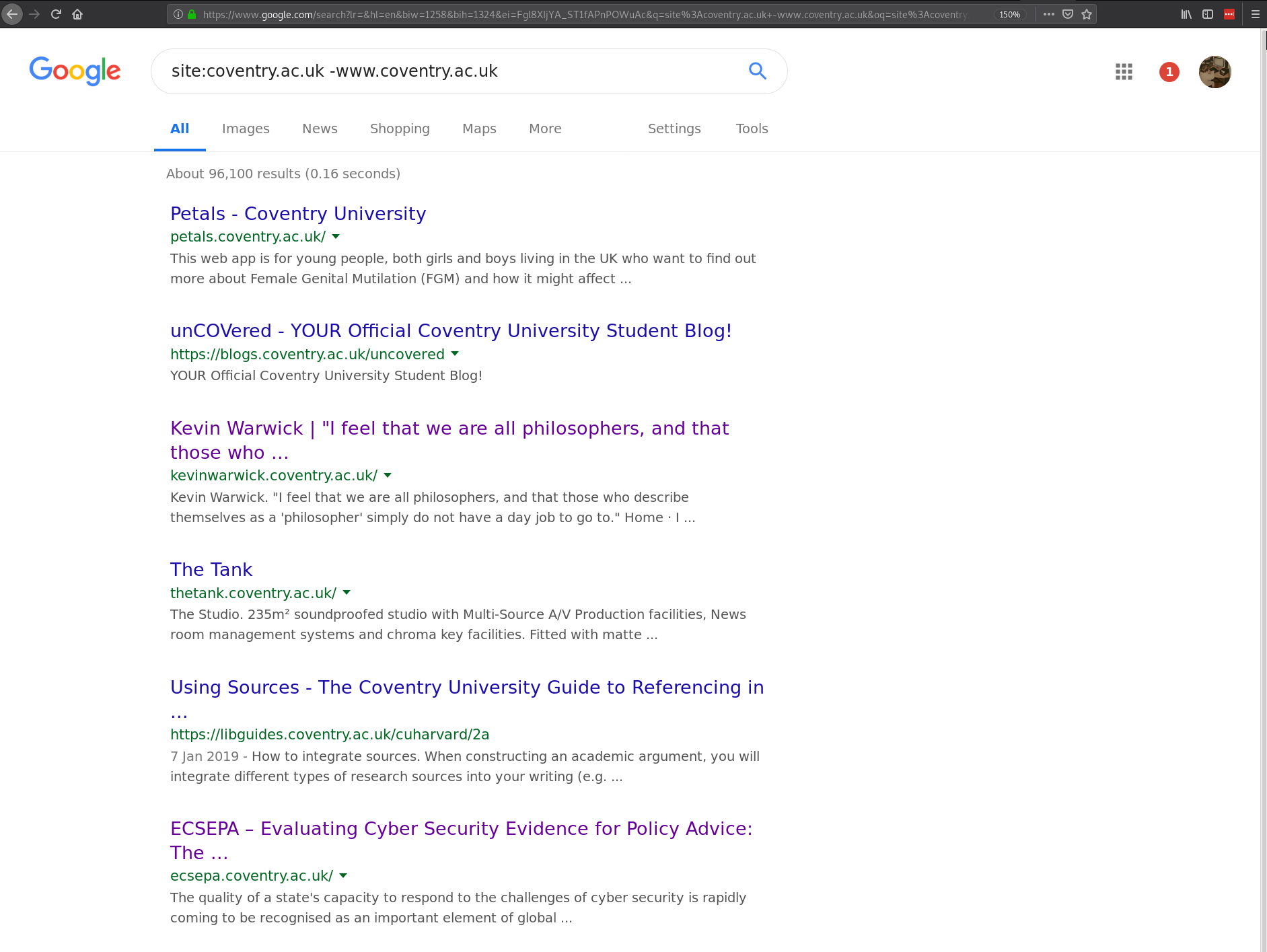
Task: View the red notifications badge
Action: point(1169,71)
